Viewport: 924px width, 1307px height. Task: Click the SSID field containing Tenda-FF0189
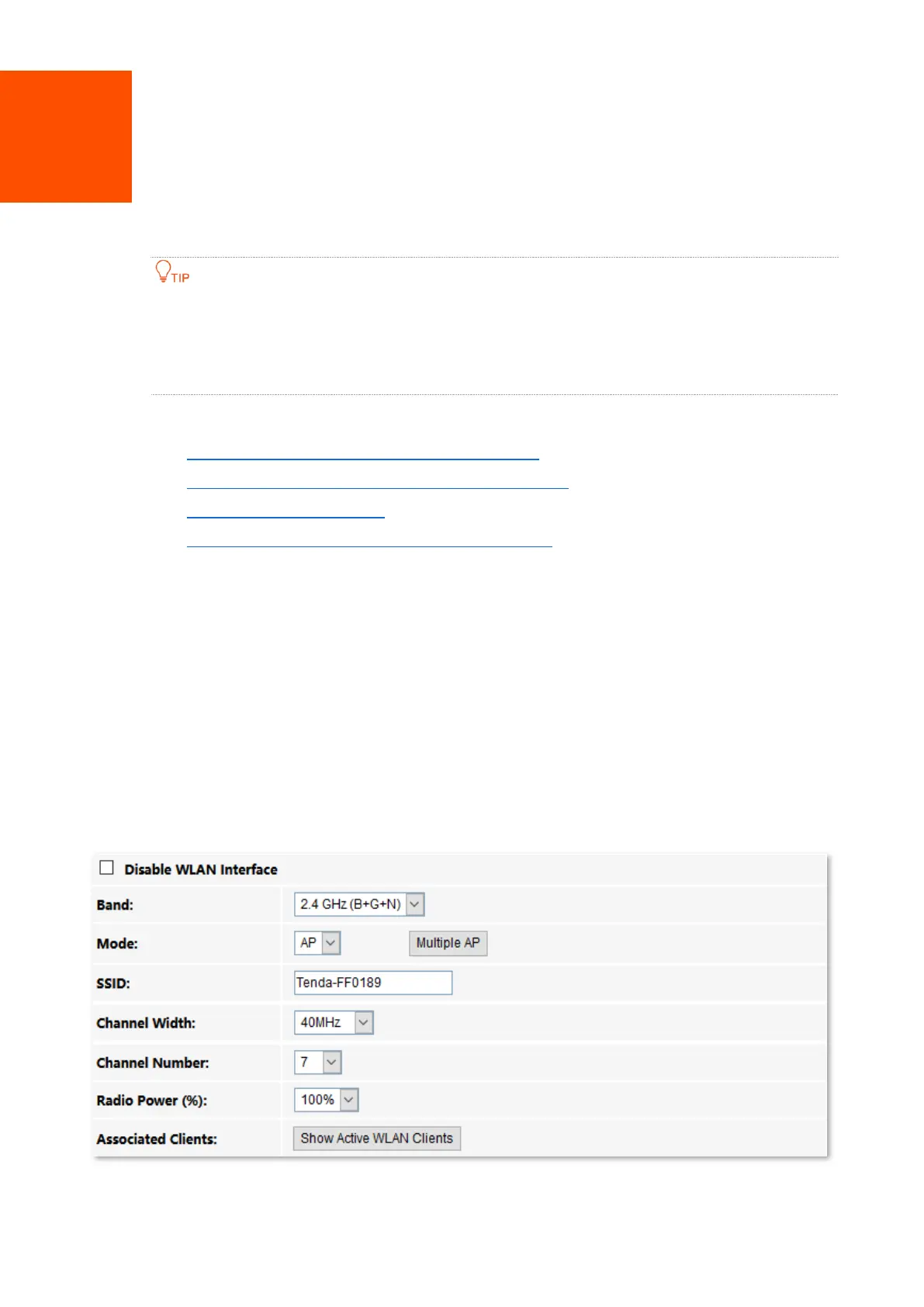coord(373,983)
